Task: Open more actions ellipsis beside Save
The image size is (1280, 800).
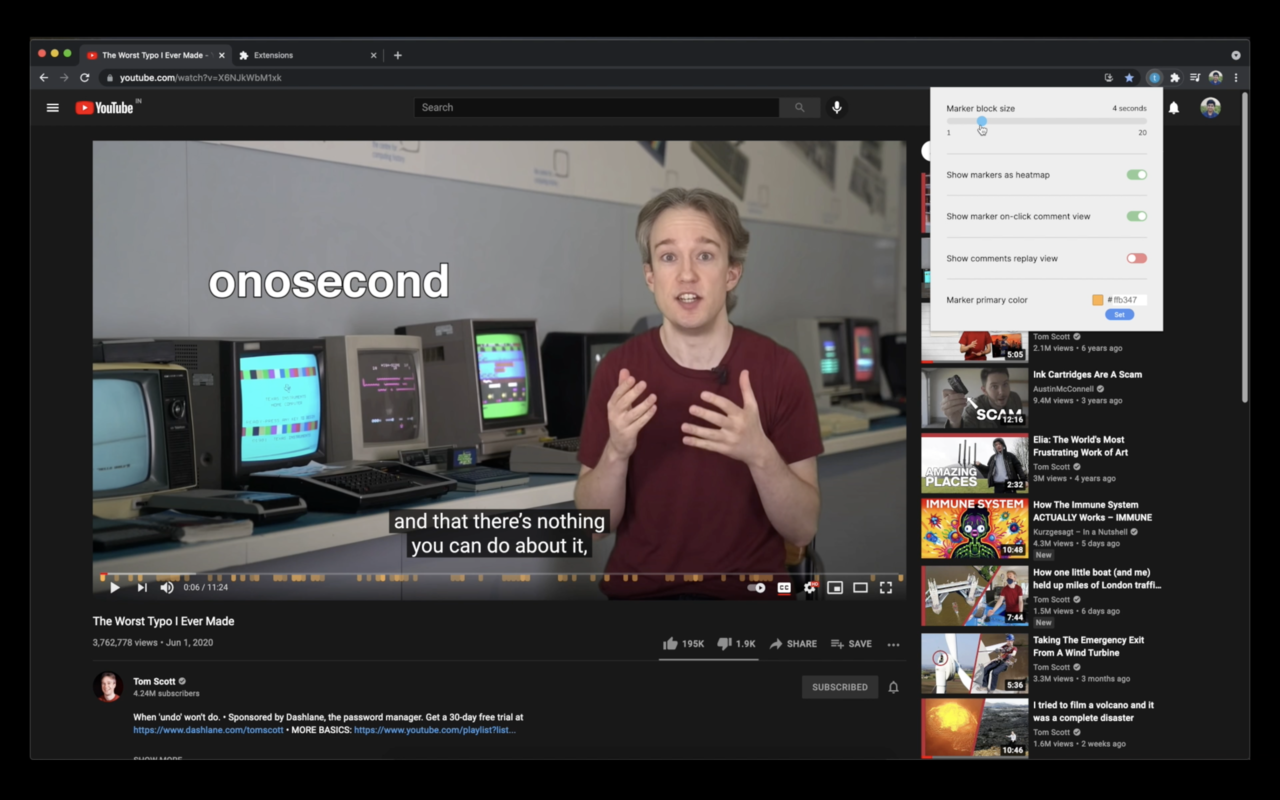Action: tap(893, 645)
